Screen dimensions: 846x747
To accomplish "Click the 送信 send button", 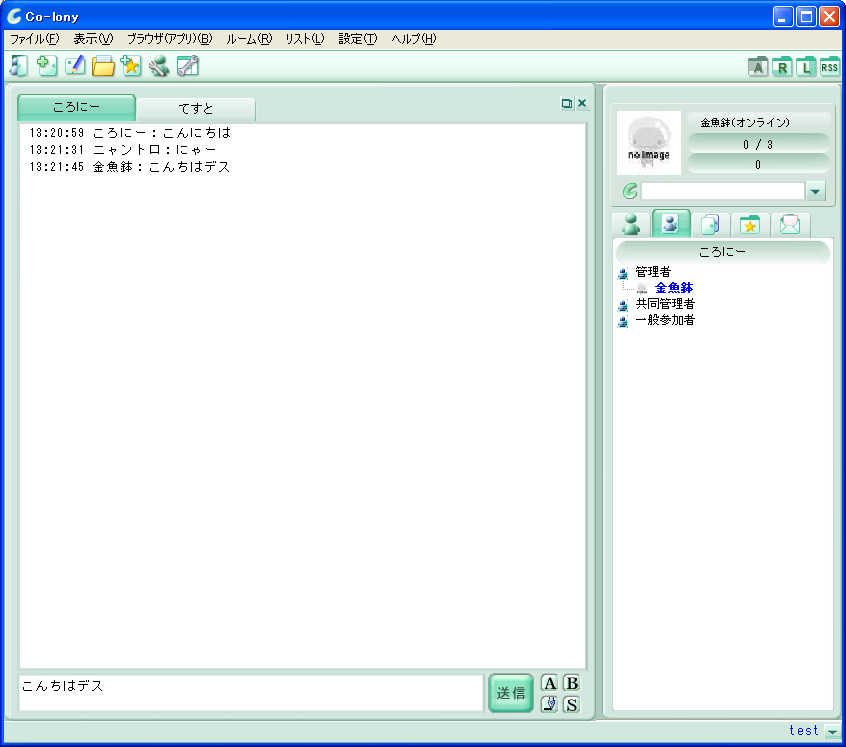I will click(x=511, y=693).
